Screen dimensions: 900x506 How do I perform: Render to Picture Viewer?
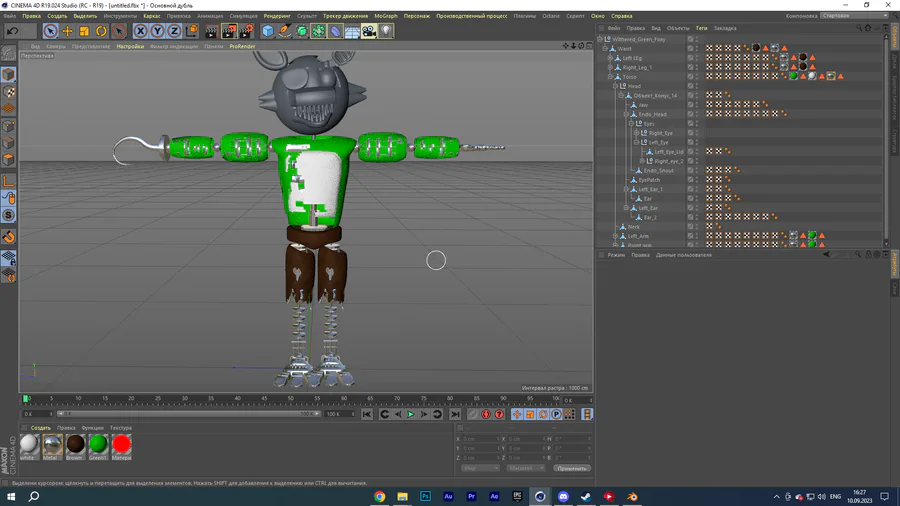[229, 31]
